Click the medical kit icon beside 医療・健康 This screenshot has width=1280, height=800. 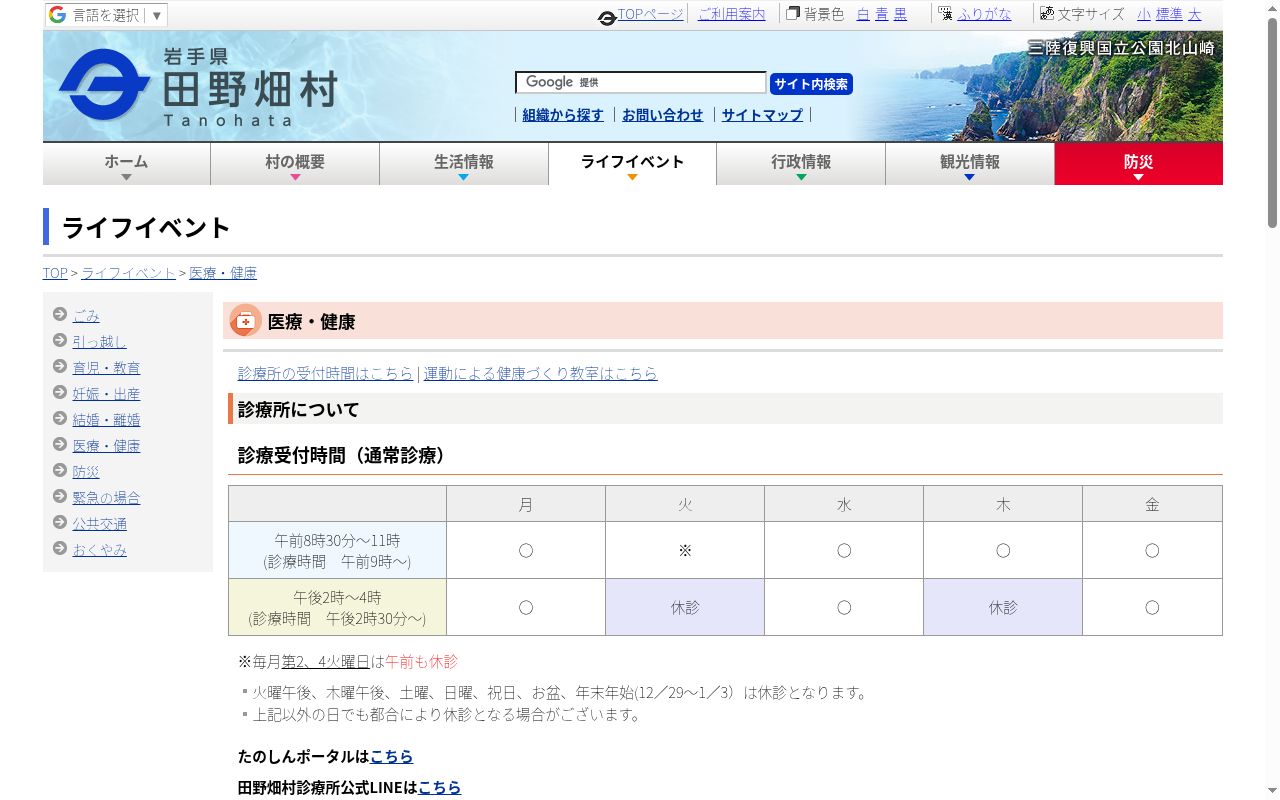(245, 321)
